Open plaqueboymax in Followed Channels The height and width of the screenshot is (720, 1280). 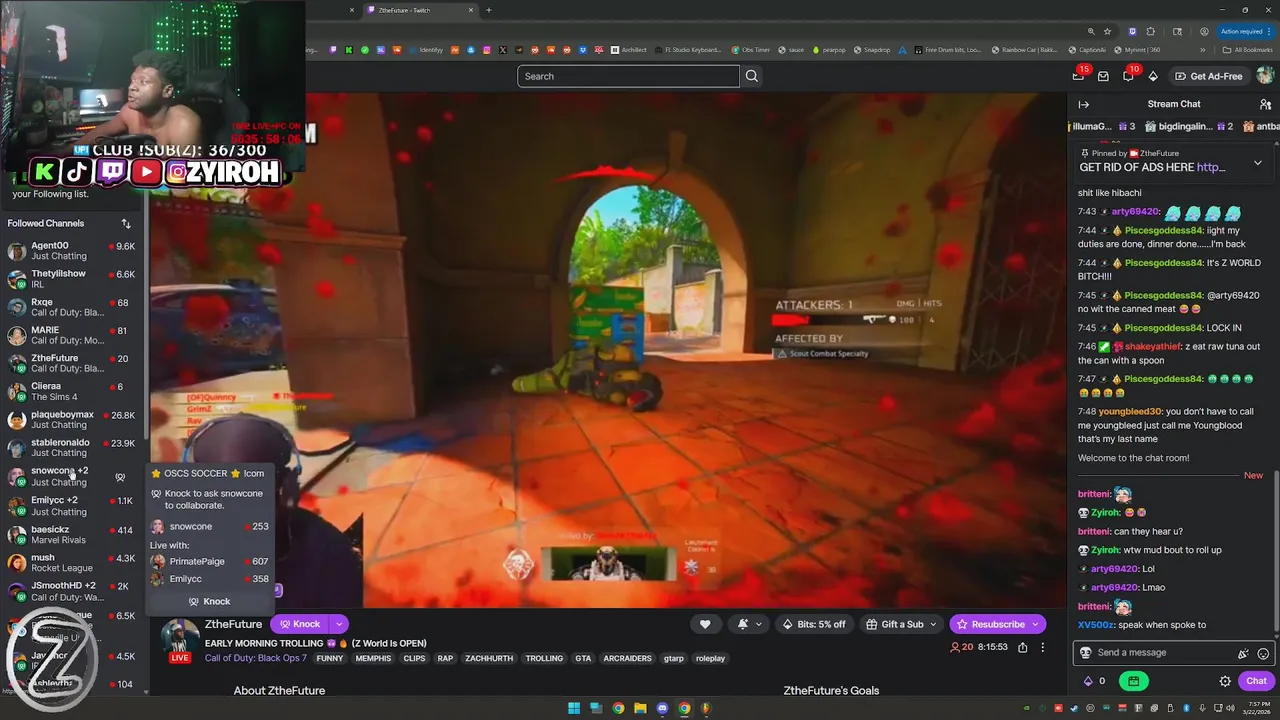tap(72, 419)
